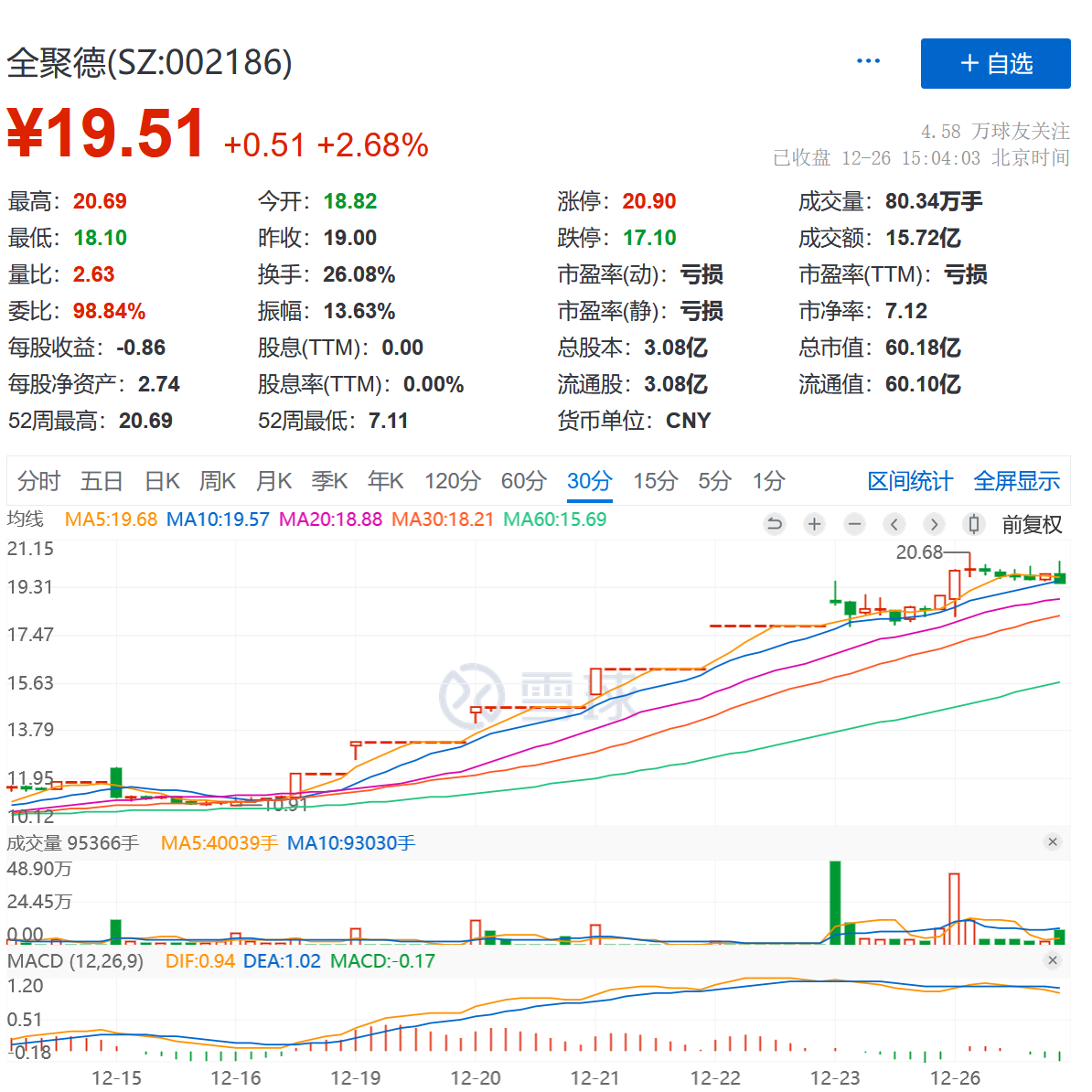Click 成交量 value 80.34万手
Screen dimensions: 1092x1092
(934, 201)
